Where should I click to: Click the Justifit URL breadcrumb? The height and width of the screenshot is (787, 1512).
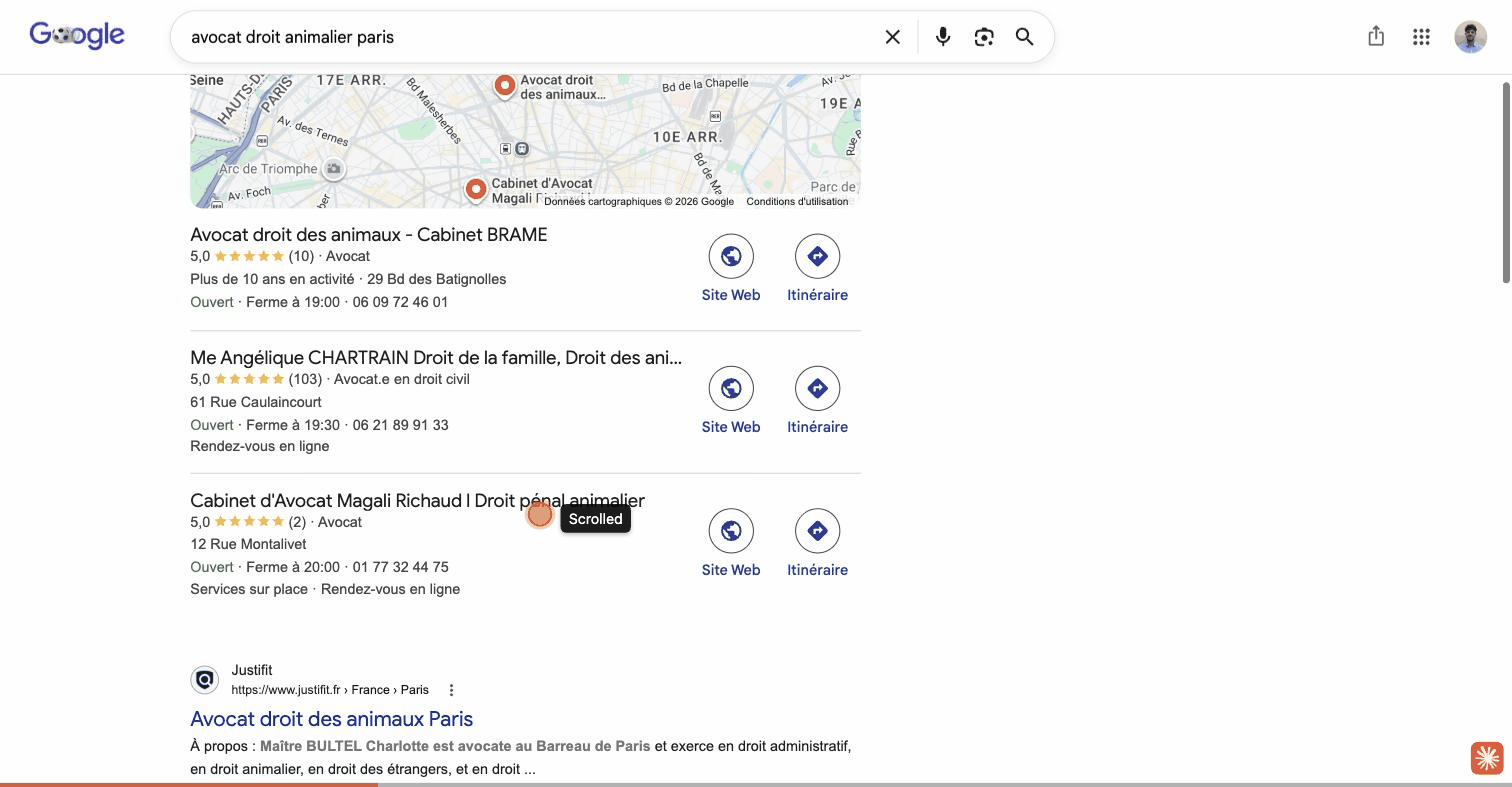coord(330,690)
